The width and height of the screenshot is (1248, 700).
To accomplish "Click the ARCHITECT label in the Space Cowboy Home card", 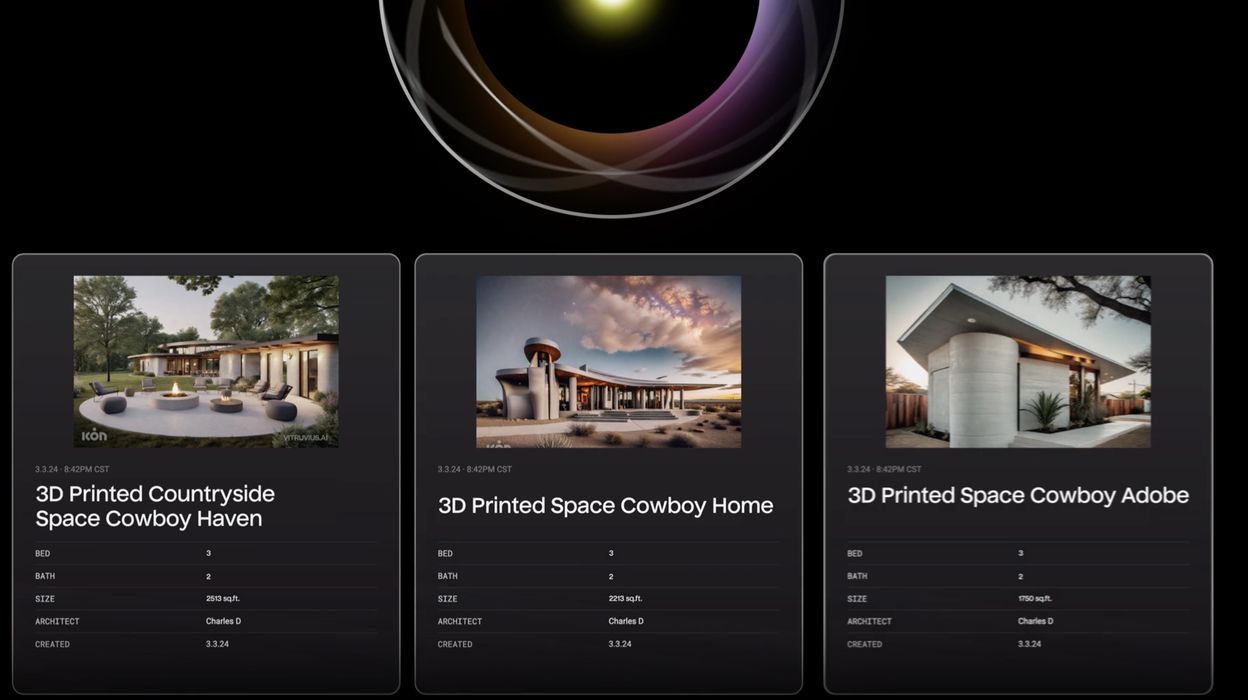I will (459, 621).
